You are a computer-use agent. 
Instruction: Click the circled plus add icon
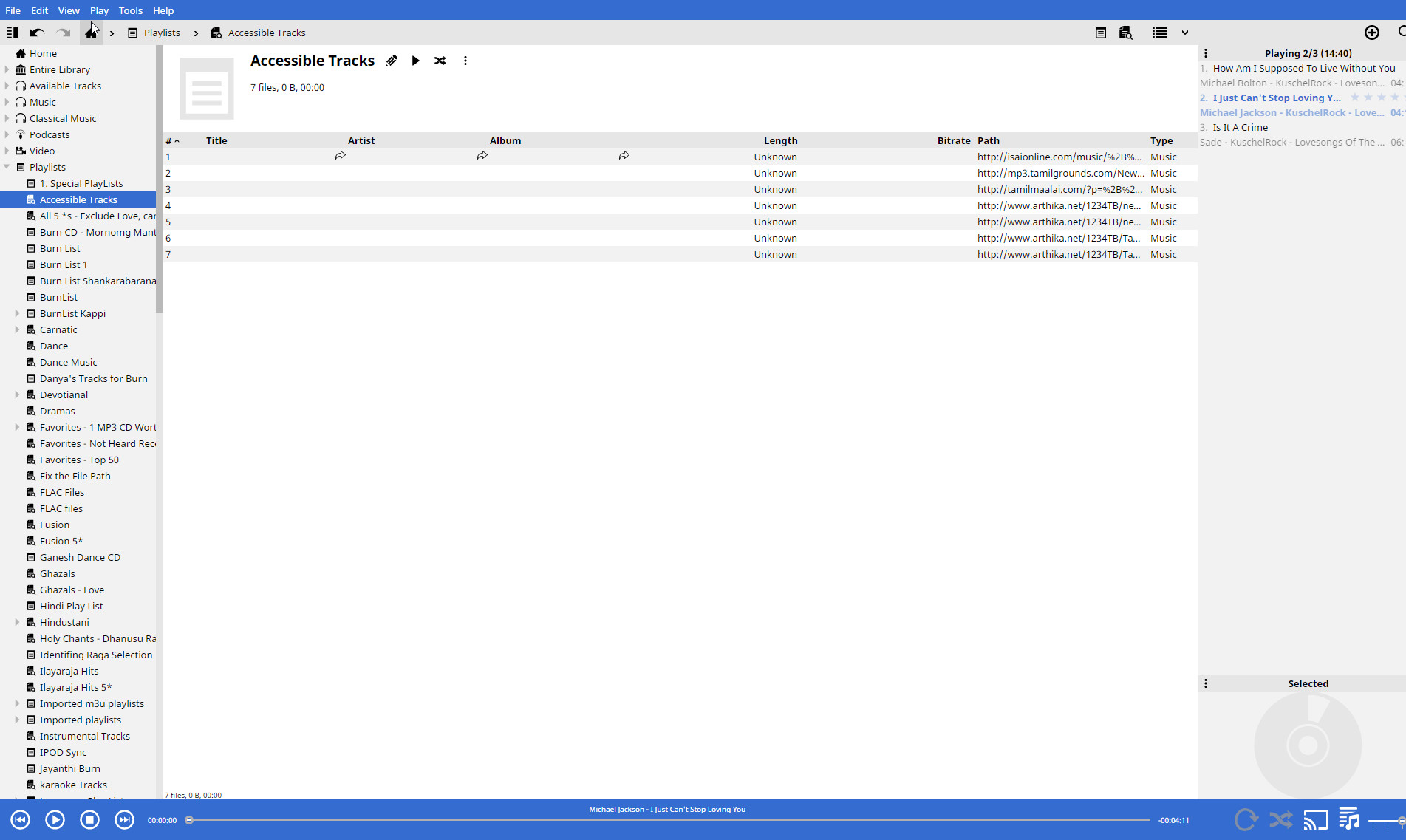click(x=1372, y=33)
